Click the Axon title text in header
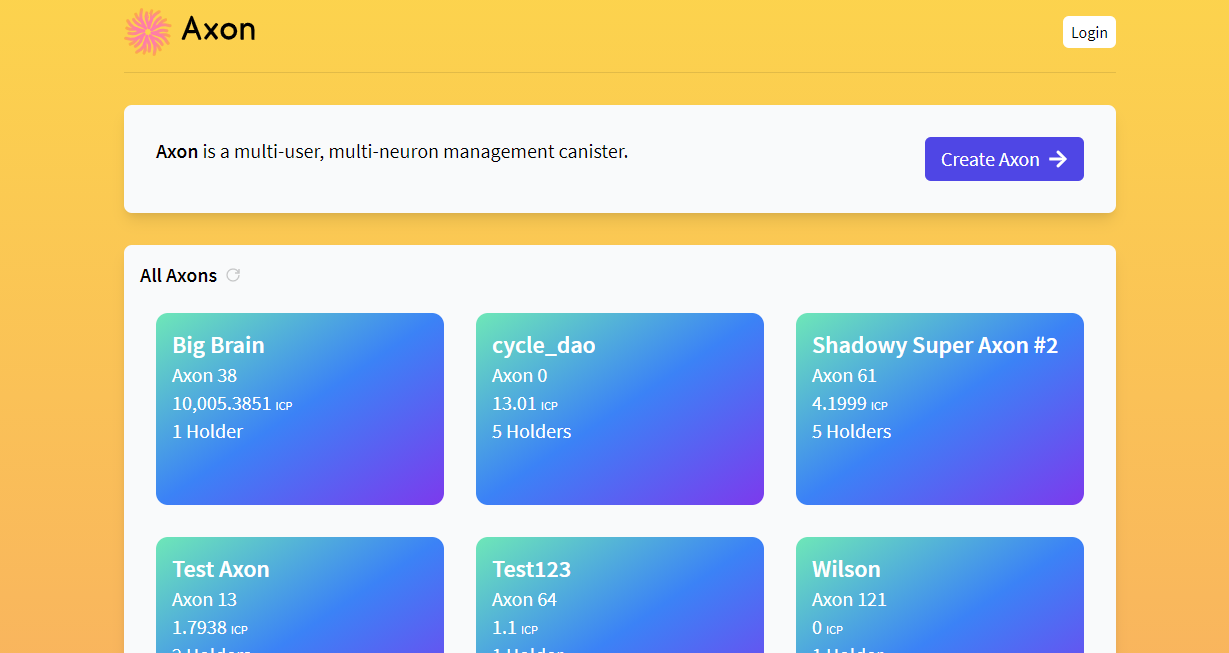This screenshot has width=1229, height=653. 218,29
